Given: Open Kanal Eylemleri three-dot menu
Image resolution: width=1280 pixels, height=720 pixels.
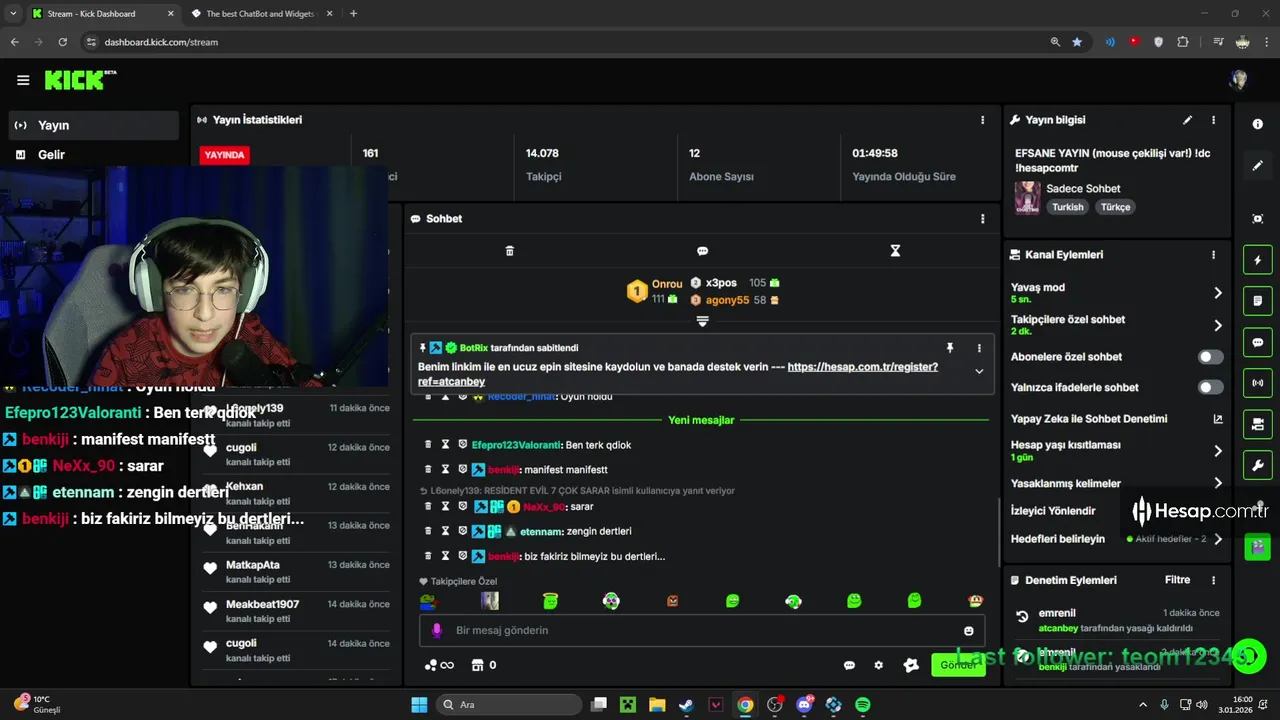Looking at the screenshot, I should [x=1213, y=255].
